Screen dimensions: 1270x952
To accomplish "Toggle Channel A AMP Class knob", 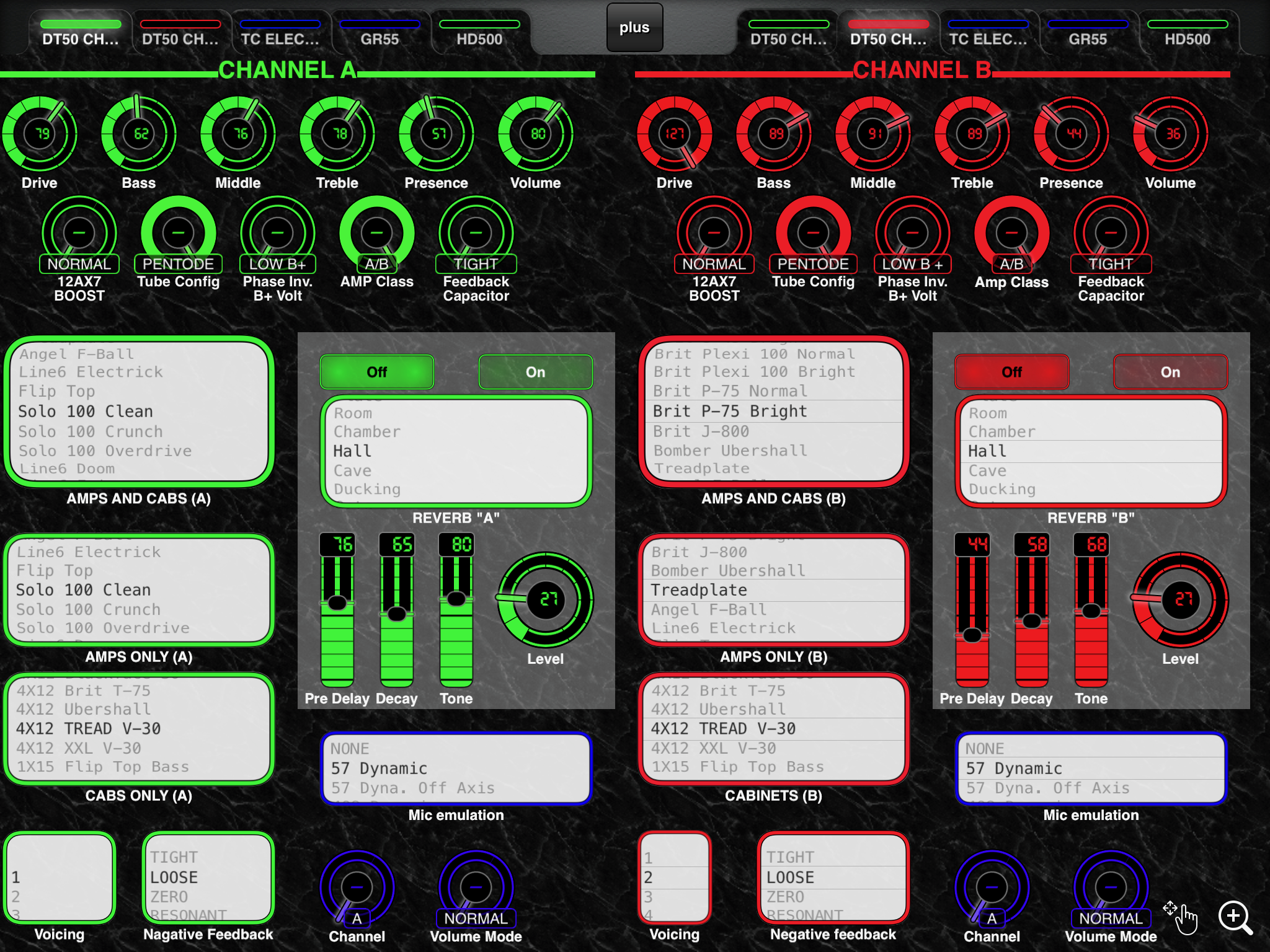I will [x=377, y=234].
